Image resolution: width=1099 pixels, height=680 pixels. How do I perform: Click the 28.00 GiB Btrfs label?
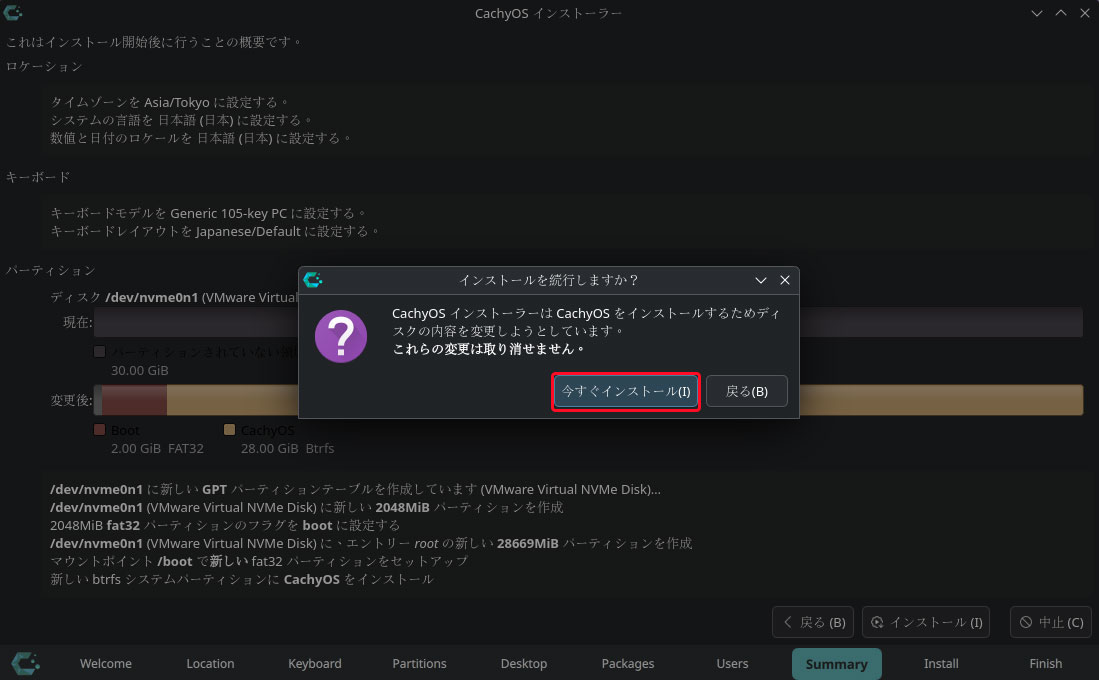click(287, 449)
